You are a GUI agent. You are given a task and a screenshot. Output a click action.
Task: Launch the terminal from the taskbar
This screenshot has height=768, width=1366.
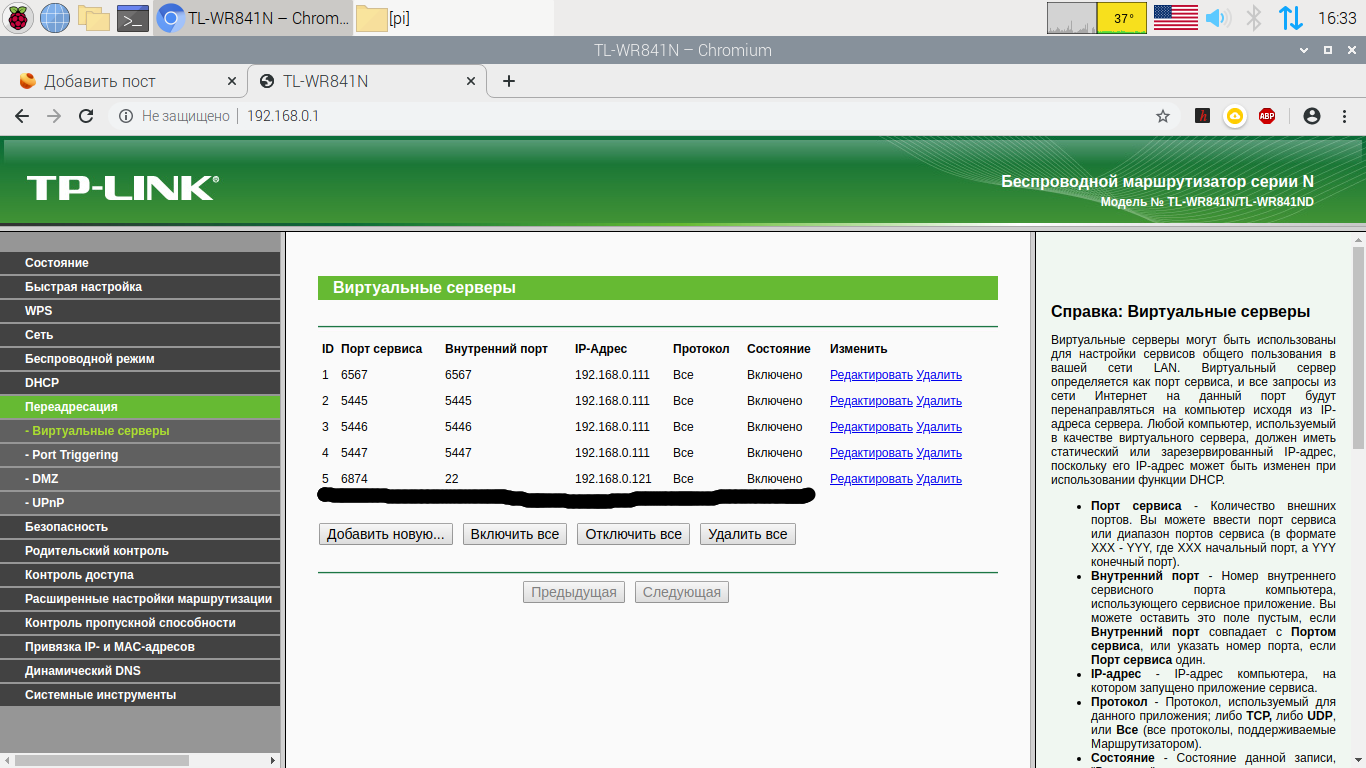coord(132,18)
